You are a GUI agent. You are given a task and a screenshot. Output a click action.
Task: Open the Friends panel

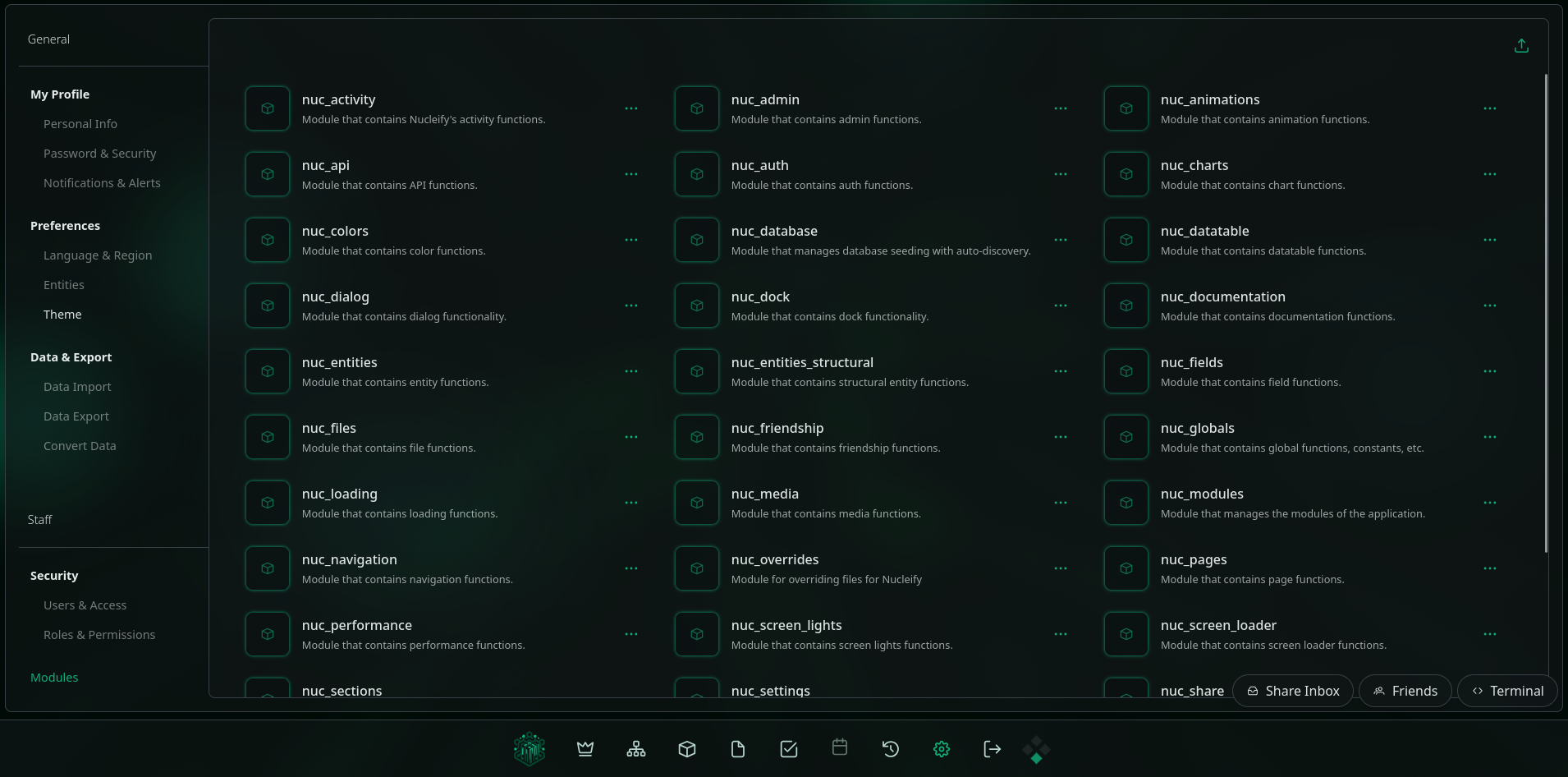(1405, 691)
